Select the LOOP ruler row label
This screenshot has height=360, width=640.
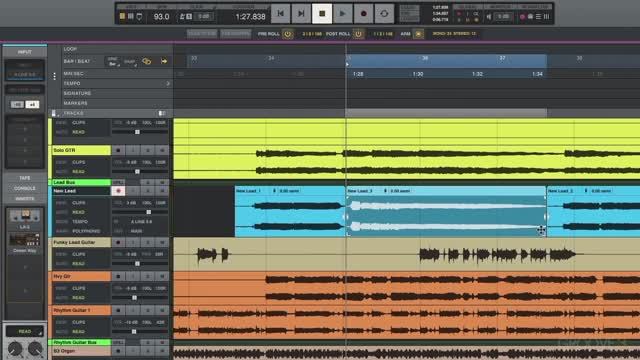[70, 49]
